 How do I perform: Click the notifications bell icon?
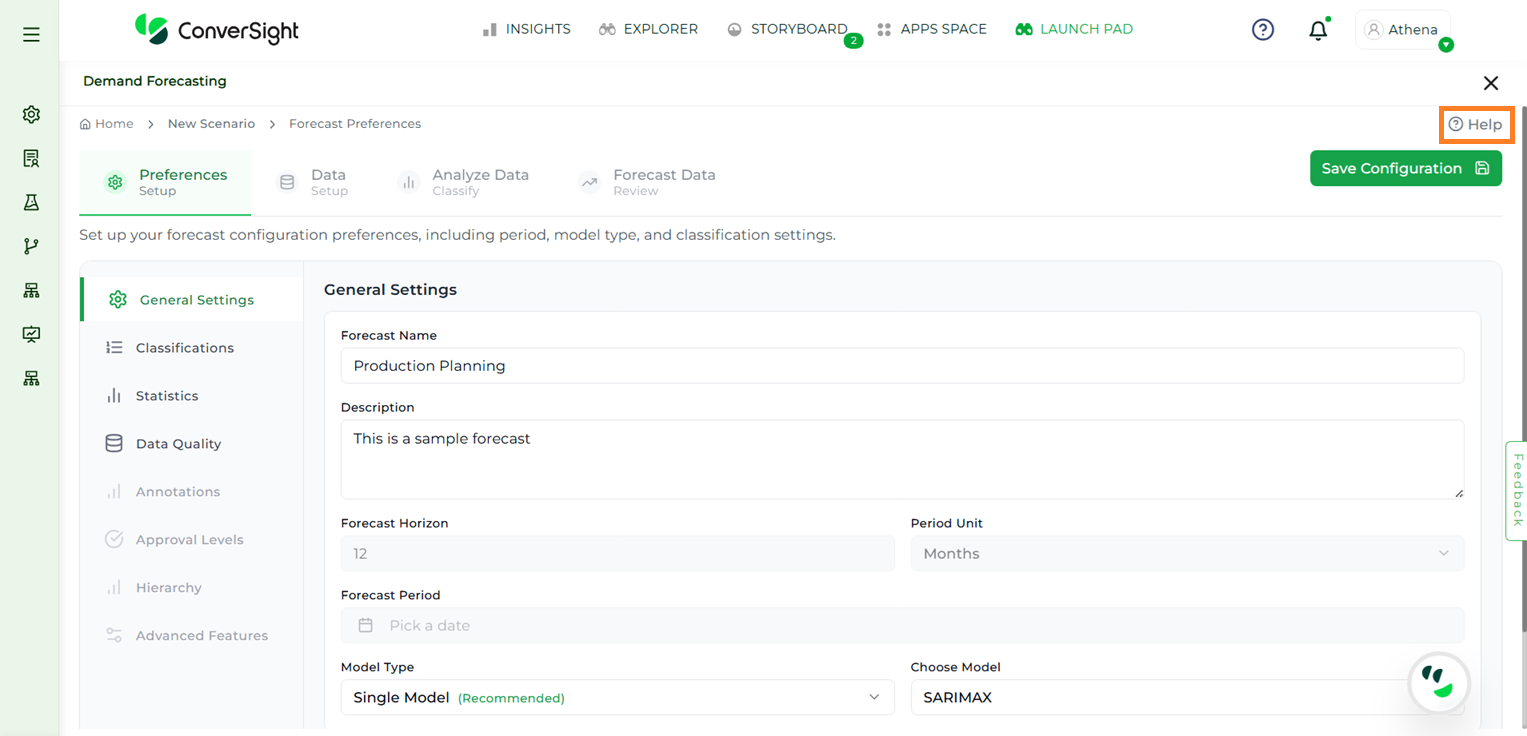click(x=1318, y=30)
